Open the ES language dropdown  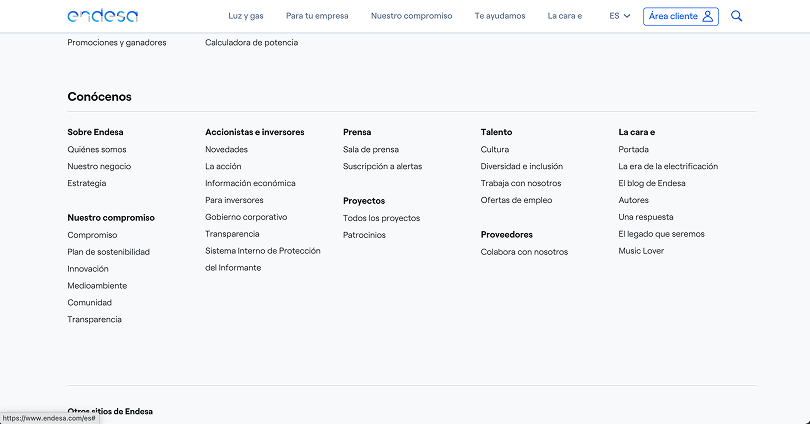click(x=620, y=16)
